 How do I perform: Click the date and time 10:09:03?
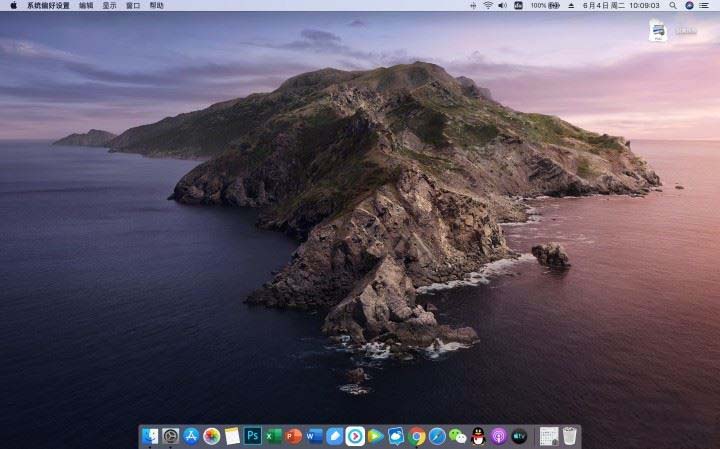point(621,6)
